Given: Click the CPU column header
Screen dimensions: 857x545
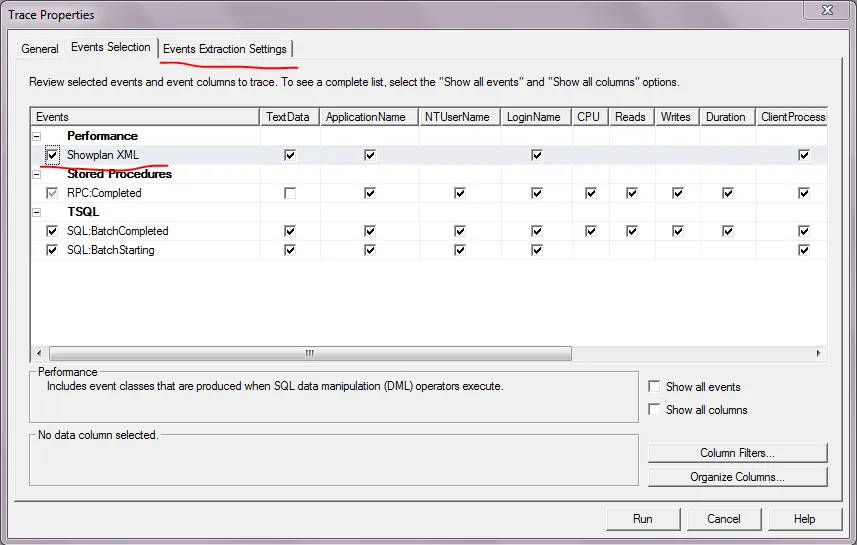Looking at the screenshot, I should [591, 117].
